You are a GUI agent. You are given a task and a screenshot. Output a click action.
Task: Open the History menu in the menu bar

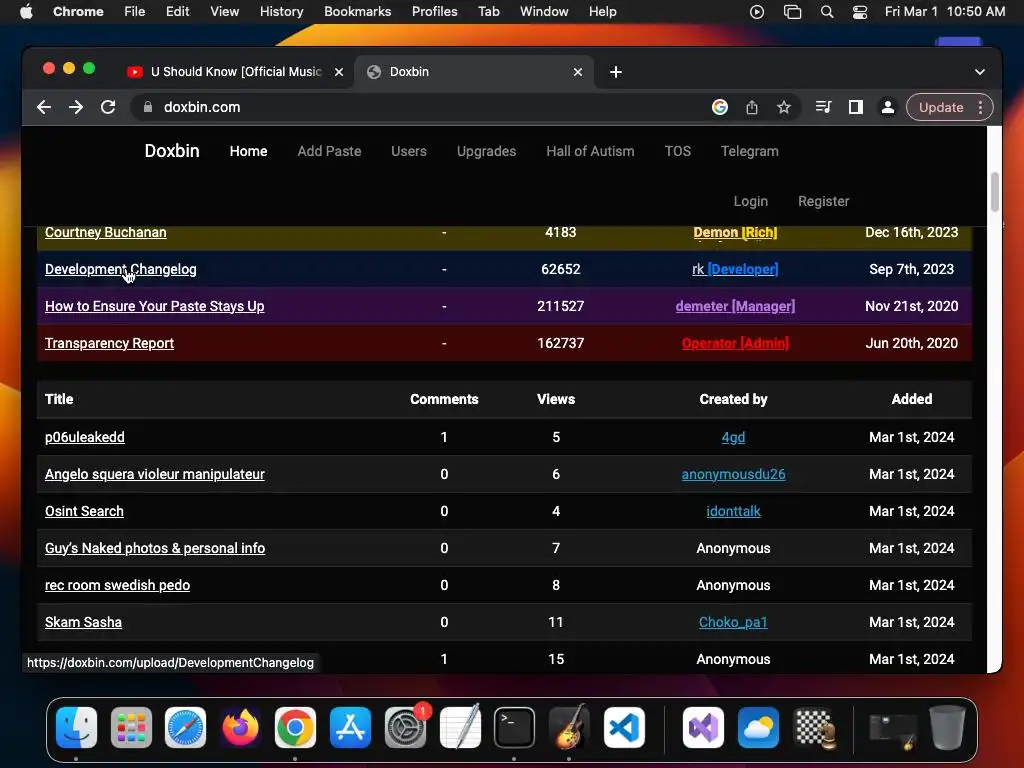[x=281, y=11]
